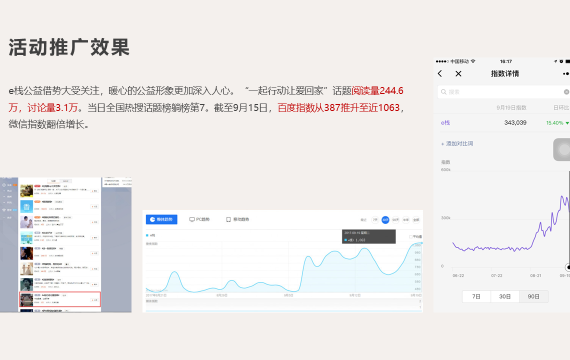The height and width of the screenshot is (360, 570).
Task: Select the 90-day circle in Baidu chart
Action: pos(396,220)
